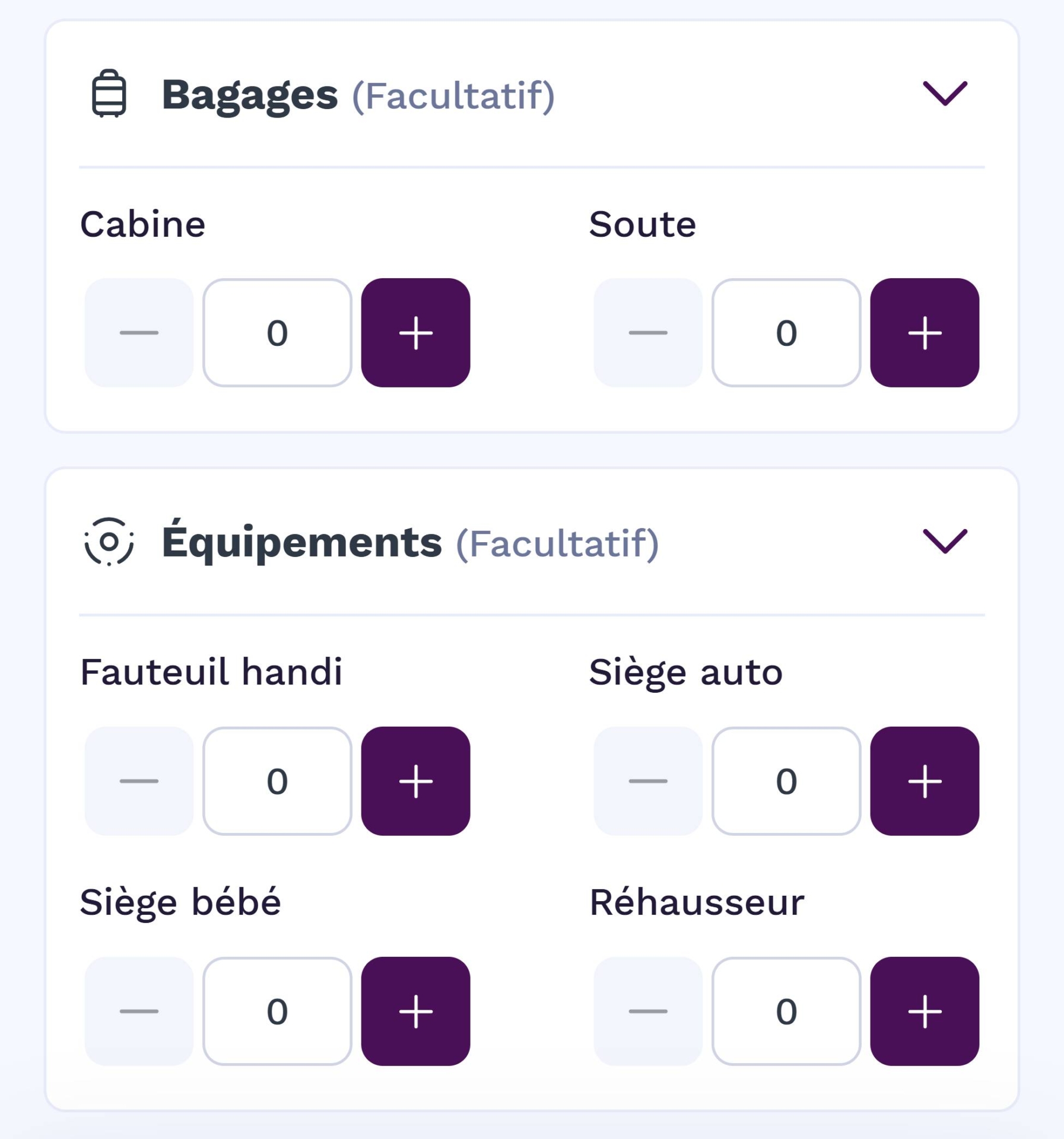Select the Cabine quantity input field
1064x1139 pixels.
pos(277,333)
